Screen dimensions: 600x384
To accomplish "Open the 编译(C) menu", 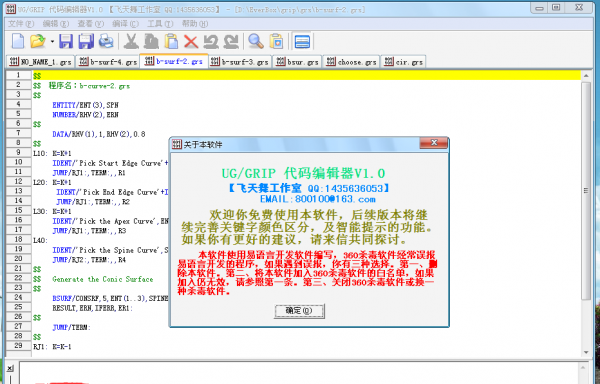I will 125,24.
